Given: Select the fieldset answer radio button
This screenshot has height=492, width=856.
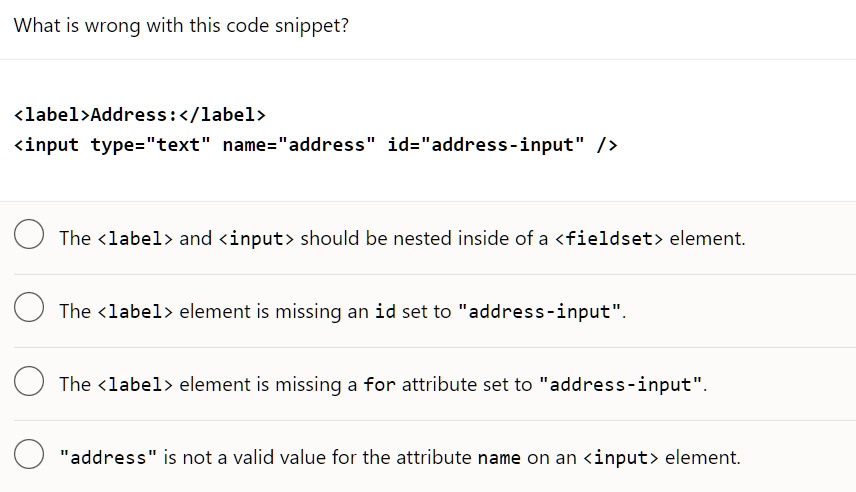Looking at the screenshot, I should click(29, 234).
